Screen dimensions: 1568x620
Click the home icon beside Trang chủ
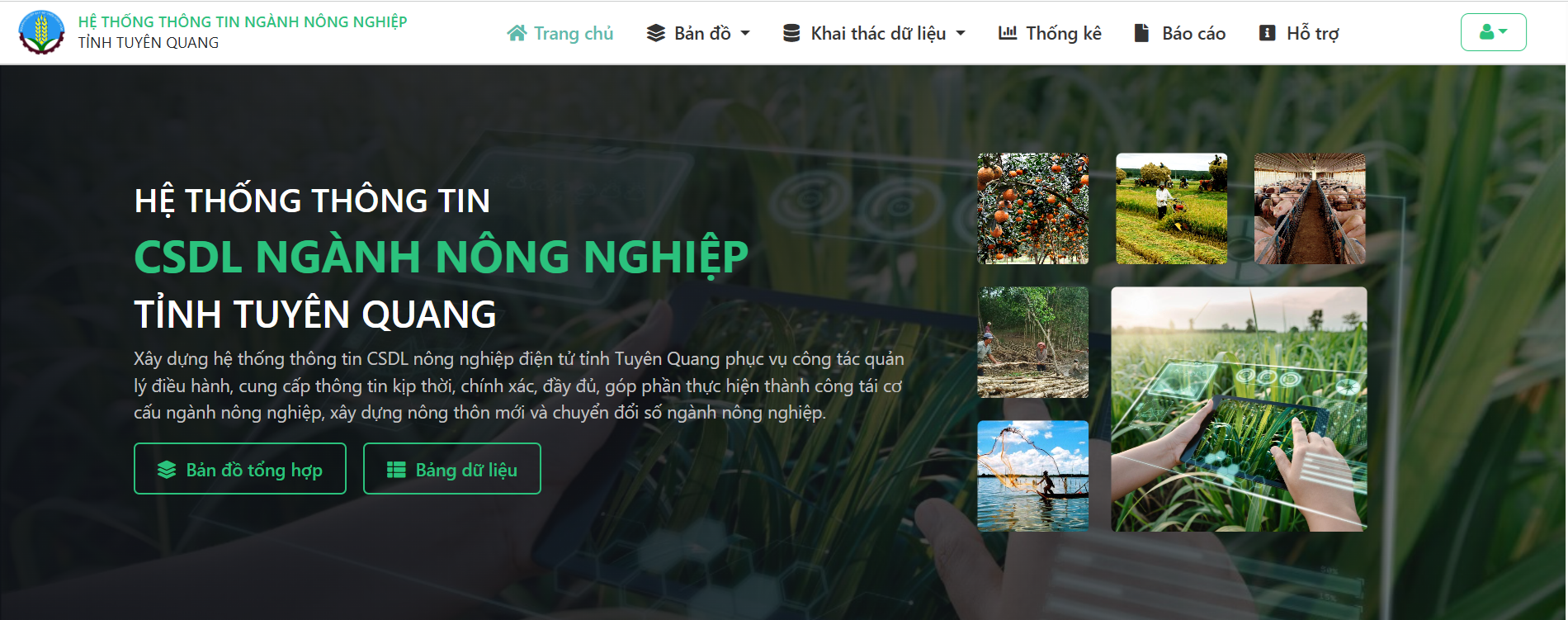(517, 33)
